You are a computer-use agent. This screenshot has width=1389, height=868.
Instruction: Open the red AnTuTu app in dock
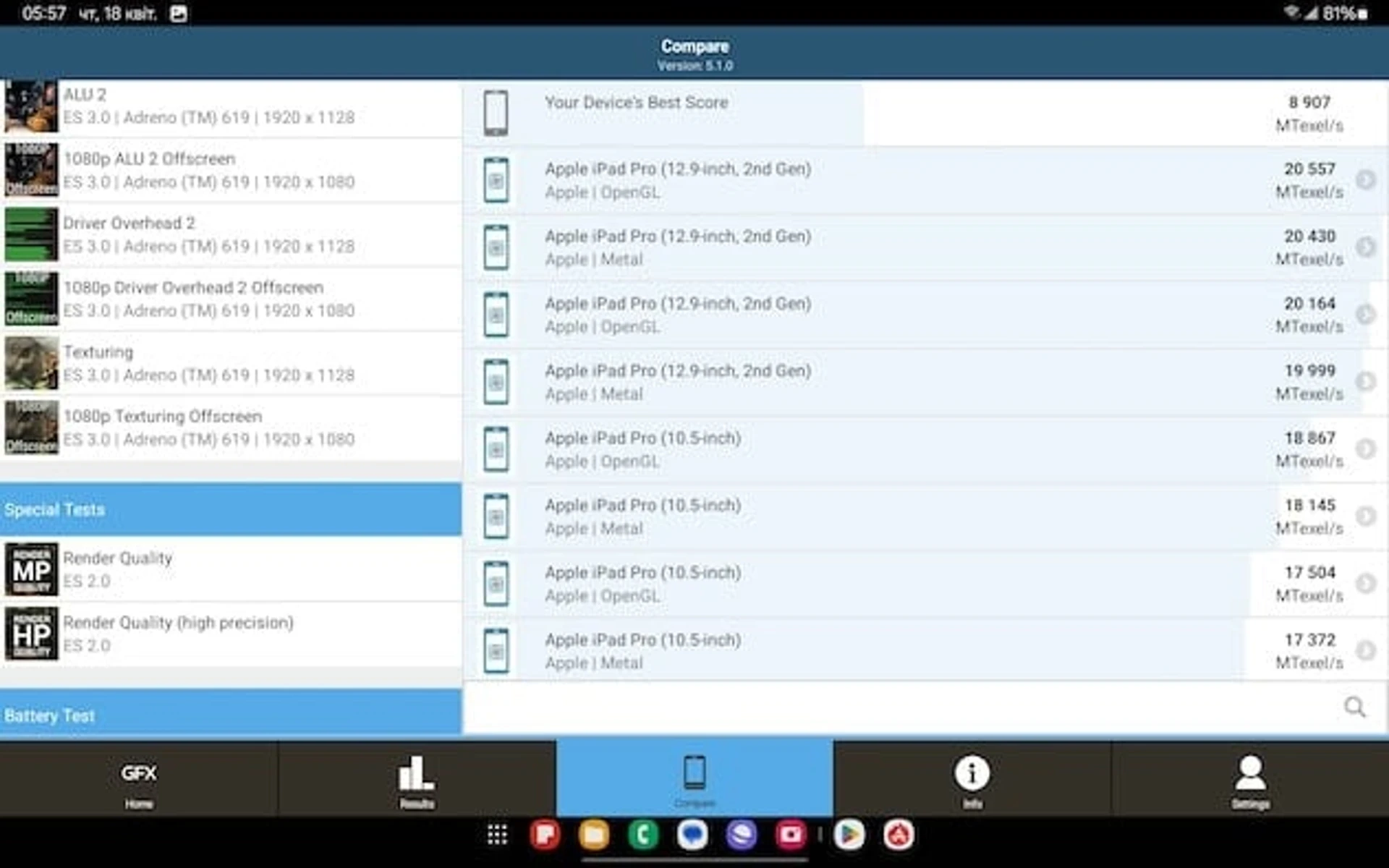pyautogui.click(x=899, y=835)
